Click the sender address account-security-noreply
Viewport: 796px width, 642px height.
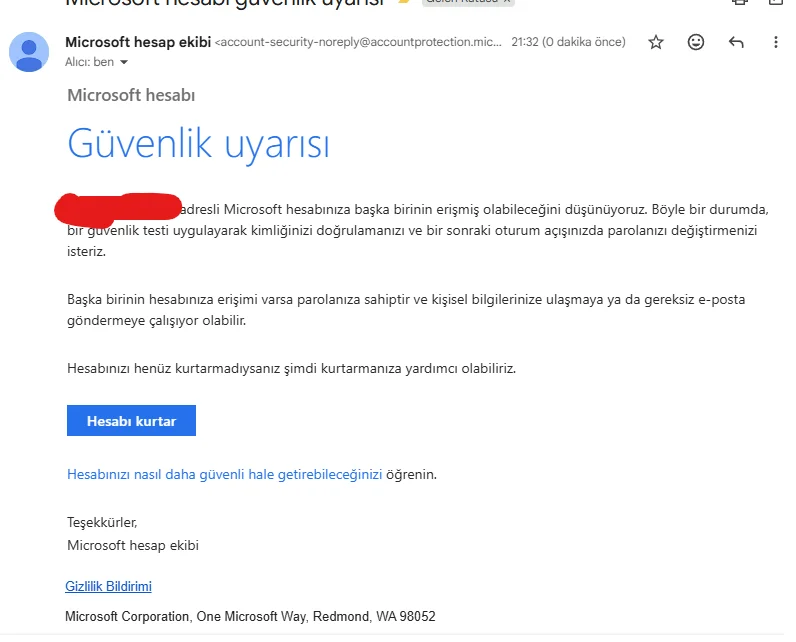[358, 42]
